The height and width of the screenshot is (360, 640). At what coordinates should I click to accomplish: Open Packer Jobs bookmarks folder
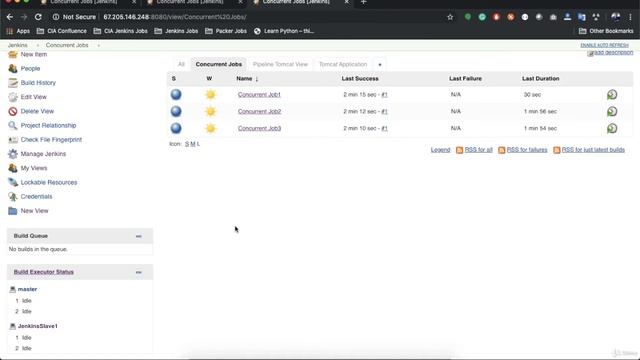coord(226,31)
